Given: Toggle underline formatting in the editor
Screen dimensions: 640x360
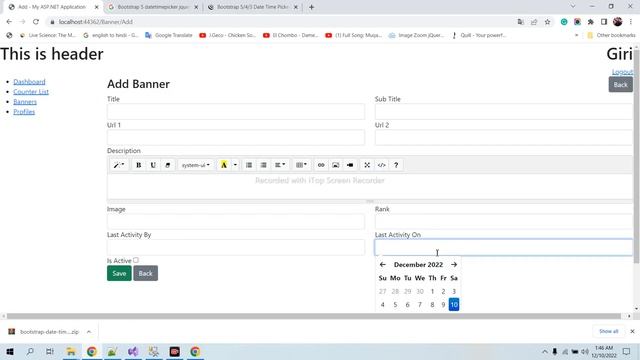Looking at the screenshot, I should tap(153, 165).
